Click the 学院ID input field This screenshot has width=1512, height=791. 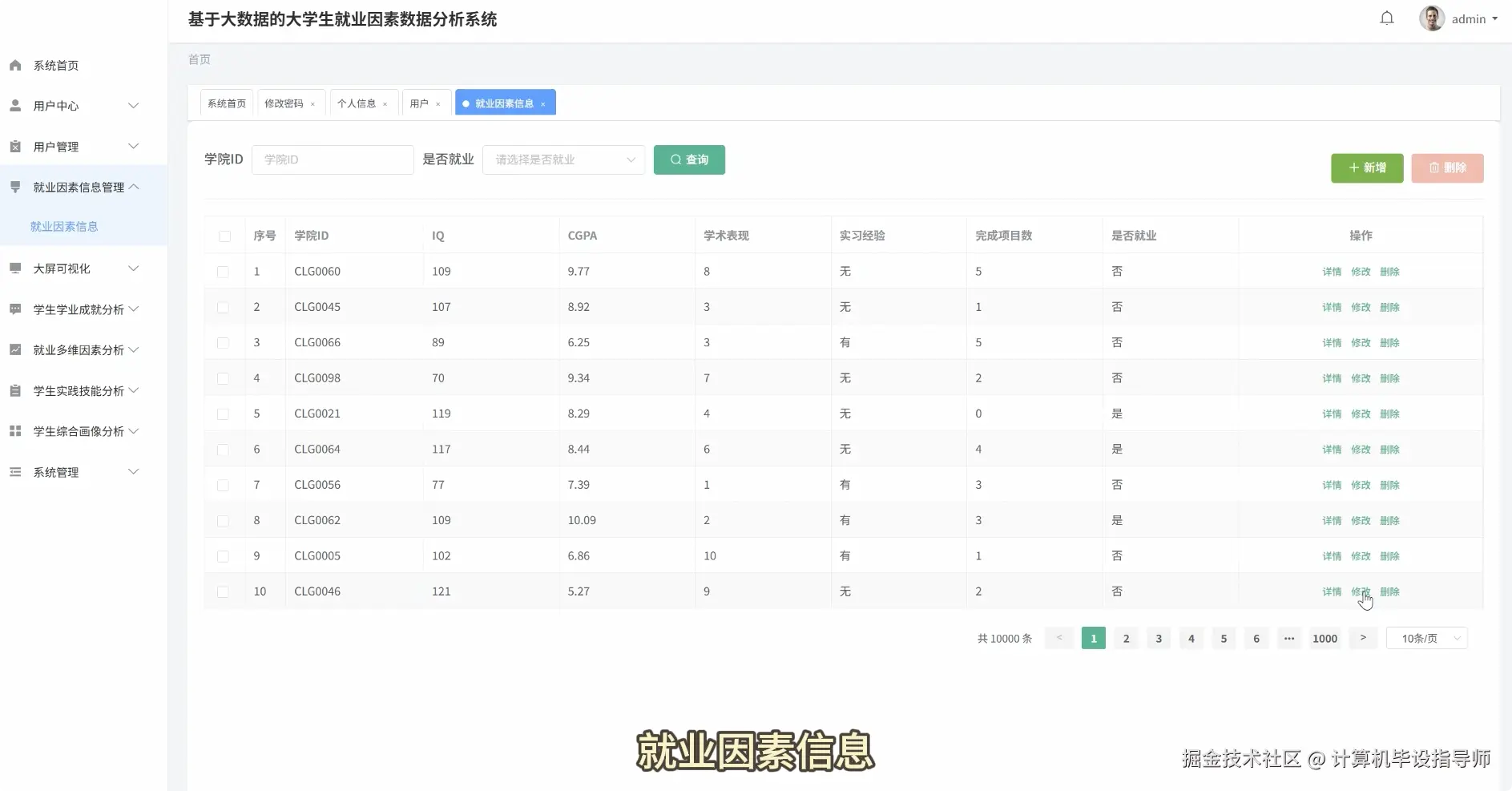tap(333, 159)
